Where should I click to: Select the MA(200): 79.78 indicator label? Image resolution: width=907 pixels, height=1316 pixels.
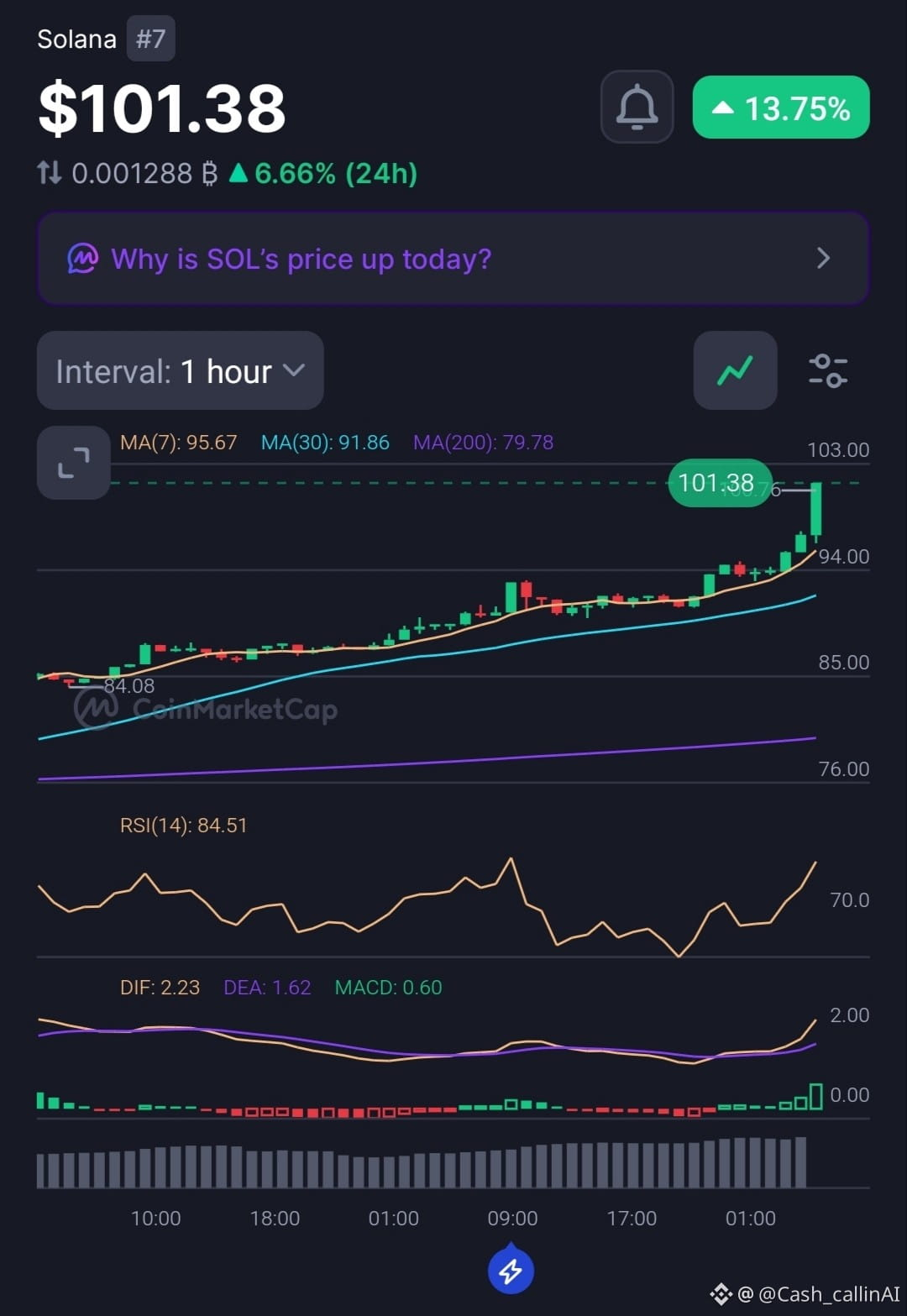point(483,443)
